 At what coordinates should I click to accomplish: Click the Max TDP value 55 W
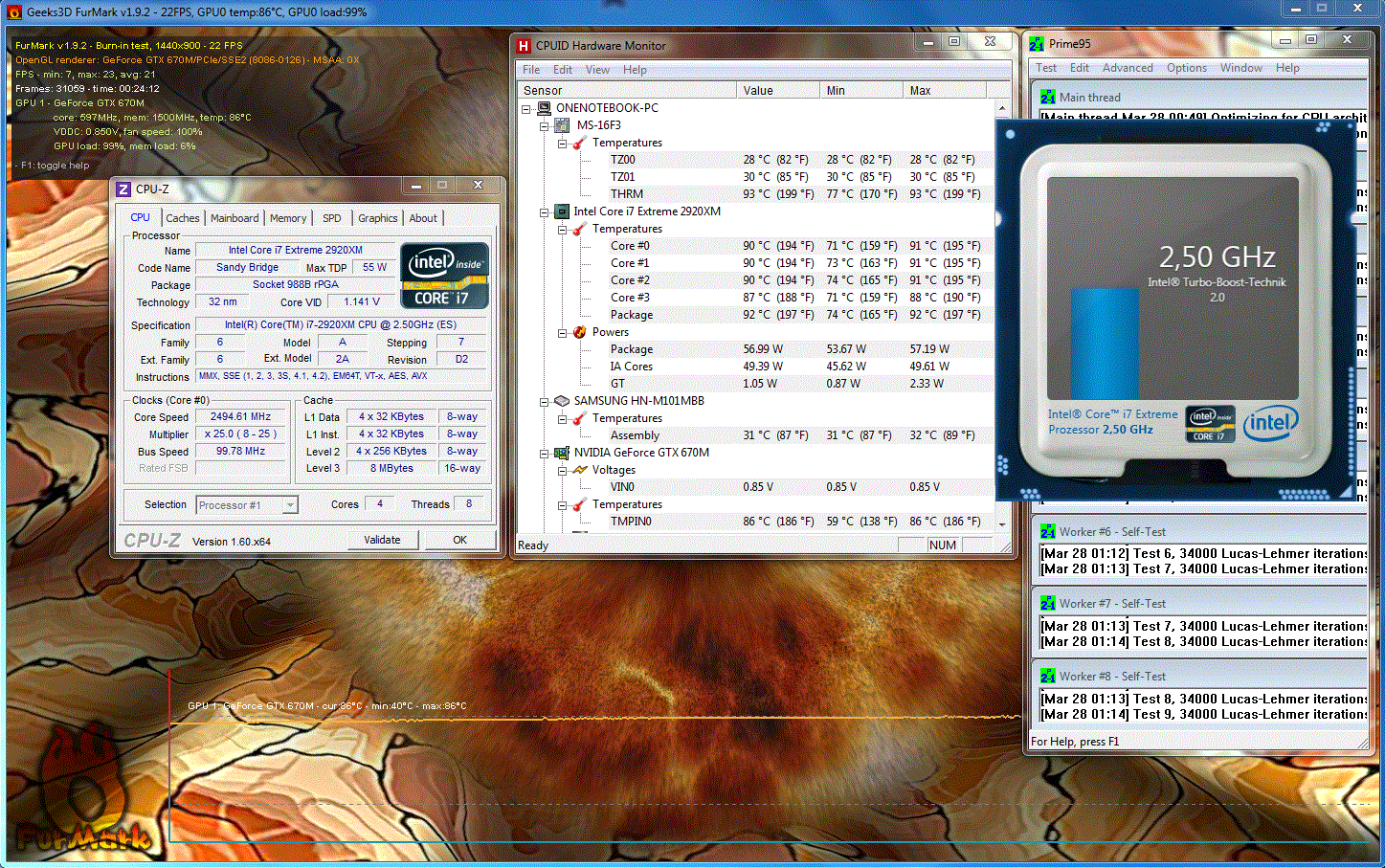click(375, 267)
